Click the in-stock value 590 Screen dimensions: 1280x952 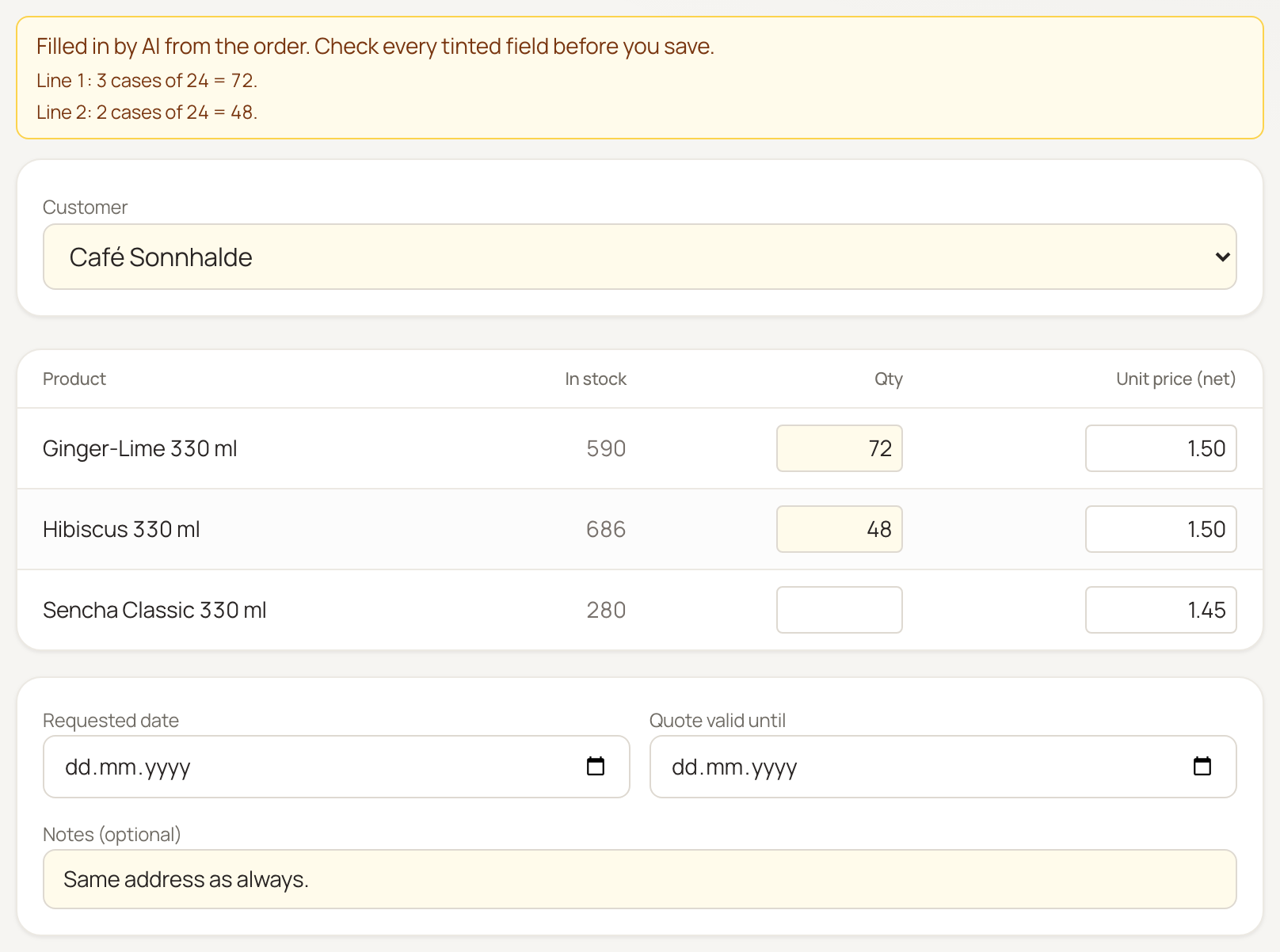coord(606,448)
